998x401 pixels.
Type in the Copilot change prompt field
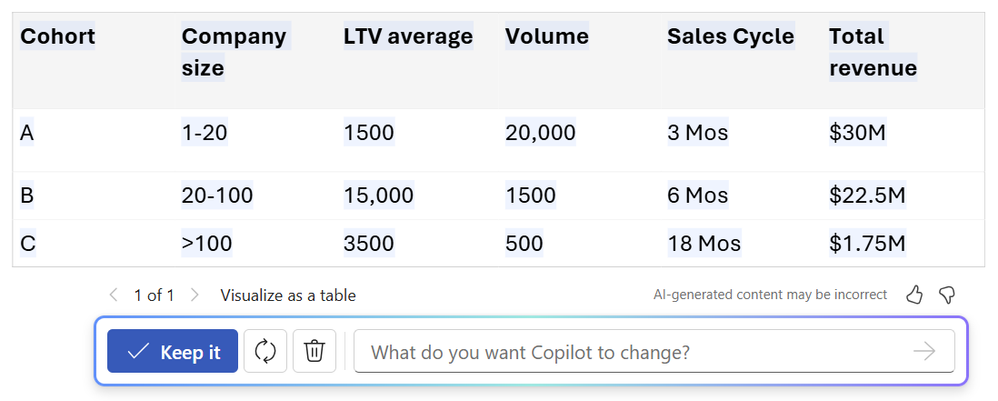click(630, 351)
